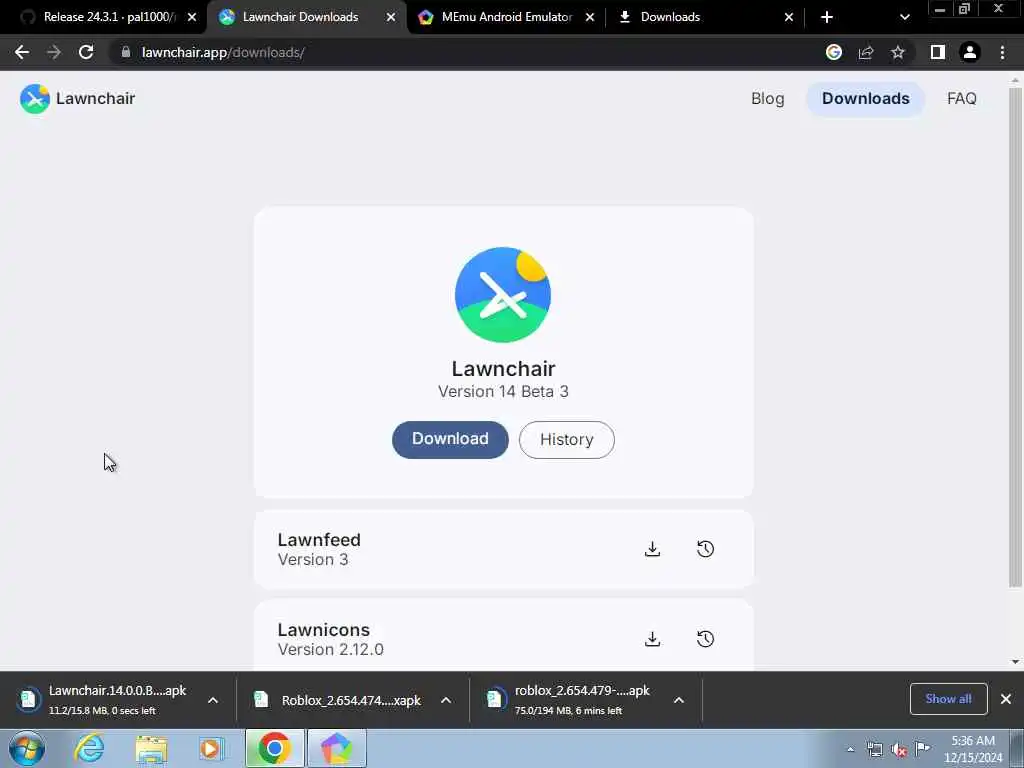The image size is (1024, 768).
Task: Open Lawnchair History button
Action: point(566,440)
